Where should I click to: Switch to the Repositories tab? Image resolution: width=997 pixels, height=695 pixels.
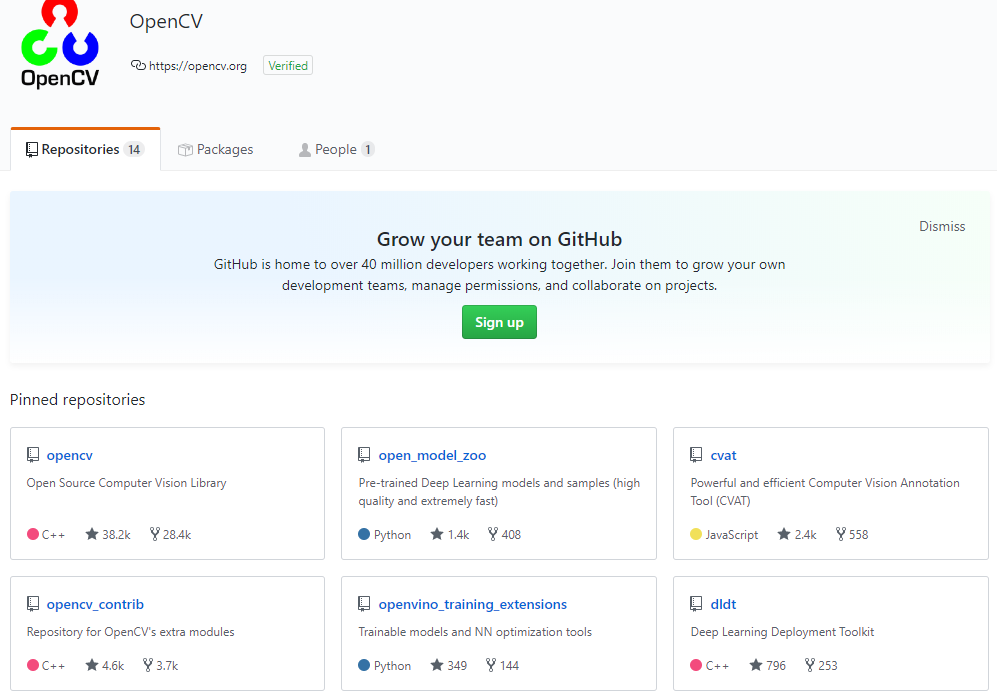click(85, 149)
